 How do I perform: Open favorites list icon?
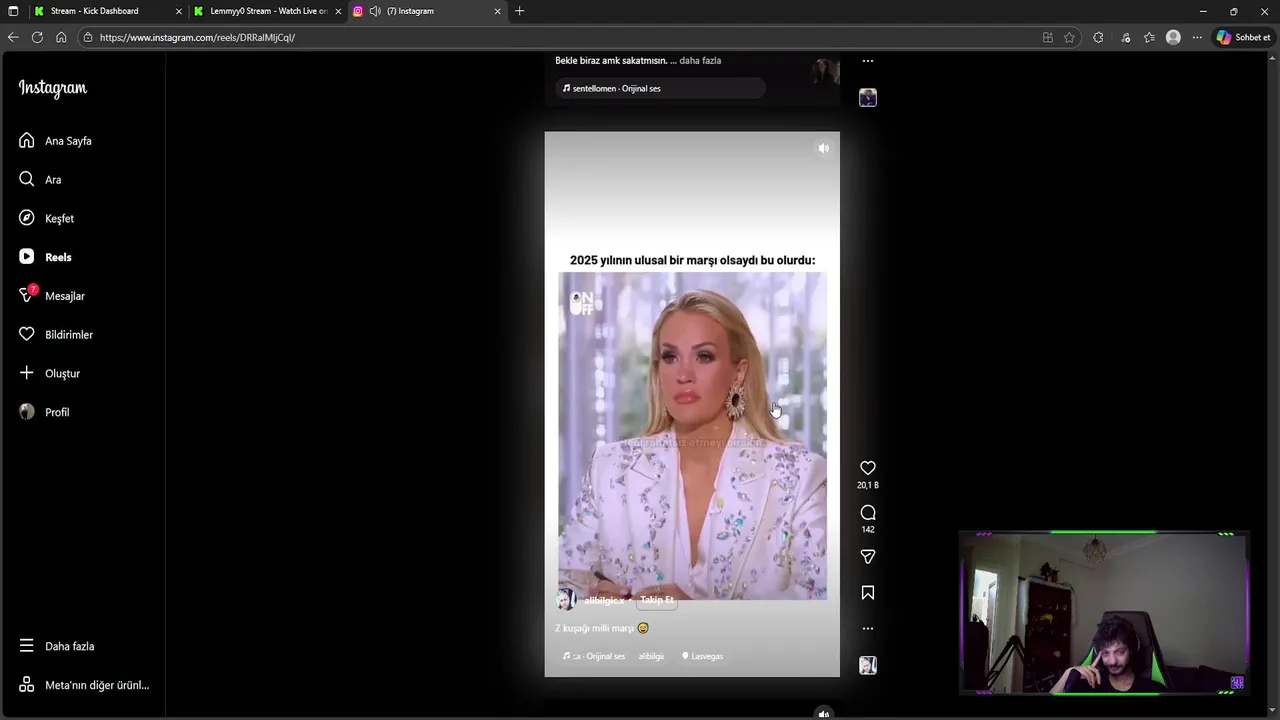pyautogui.click(x=1149, y=37)
